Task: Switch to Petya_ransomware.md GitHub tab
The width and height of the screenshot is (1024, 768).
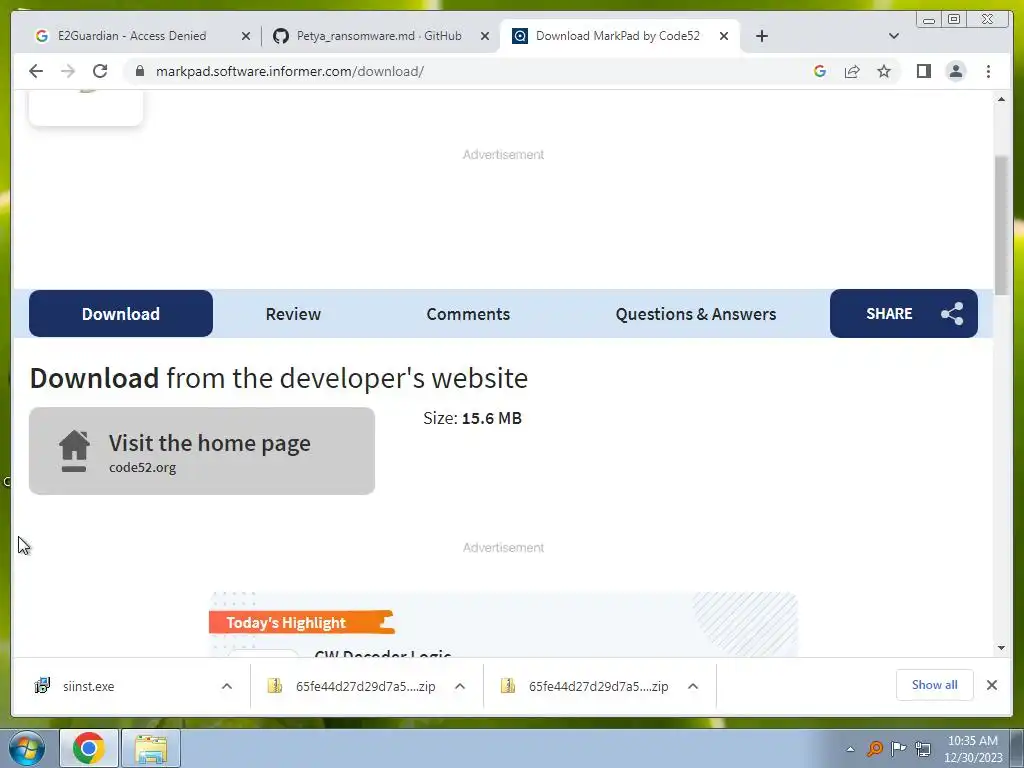Action: (379, 36)
